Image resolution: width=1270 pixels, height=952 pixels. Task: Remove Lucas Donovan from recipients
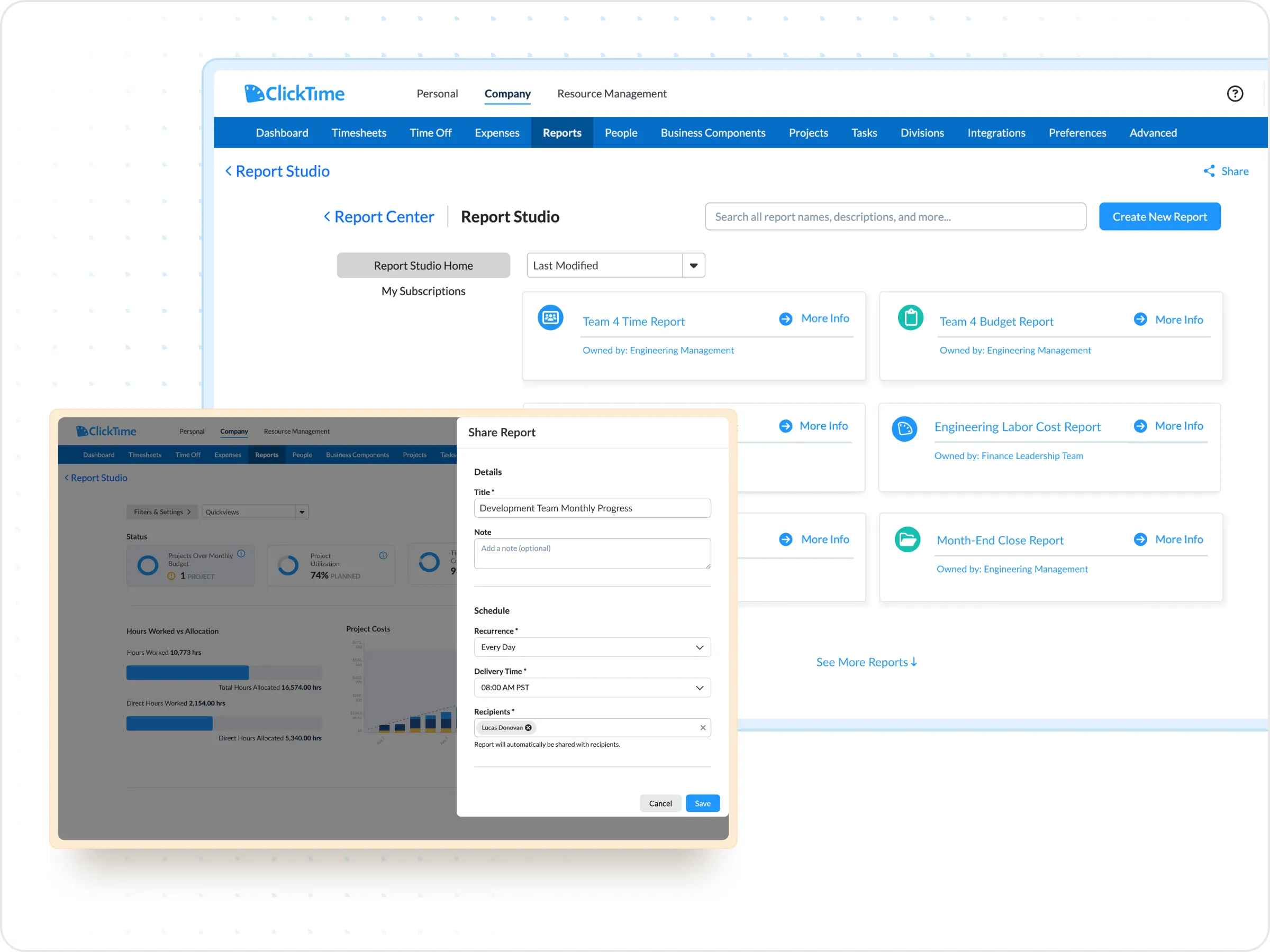pyautogui.click(x=529, y=727)
